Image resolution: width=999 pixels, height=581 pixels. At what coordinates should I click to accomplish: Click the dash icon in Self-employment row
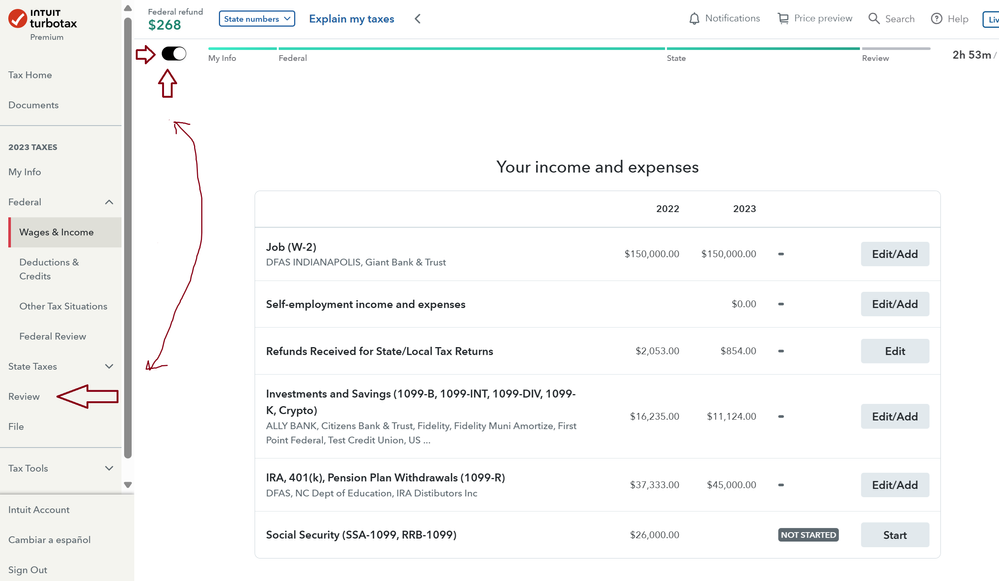780,304
